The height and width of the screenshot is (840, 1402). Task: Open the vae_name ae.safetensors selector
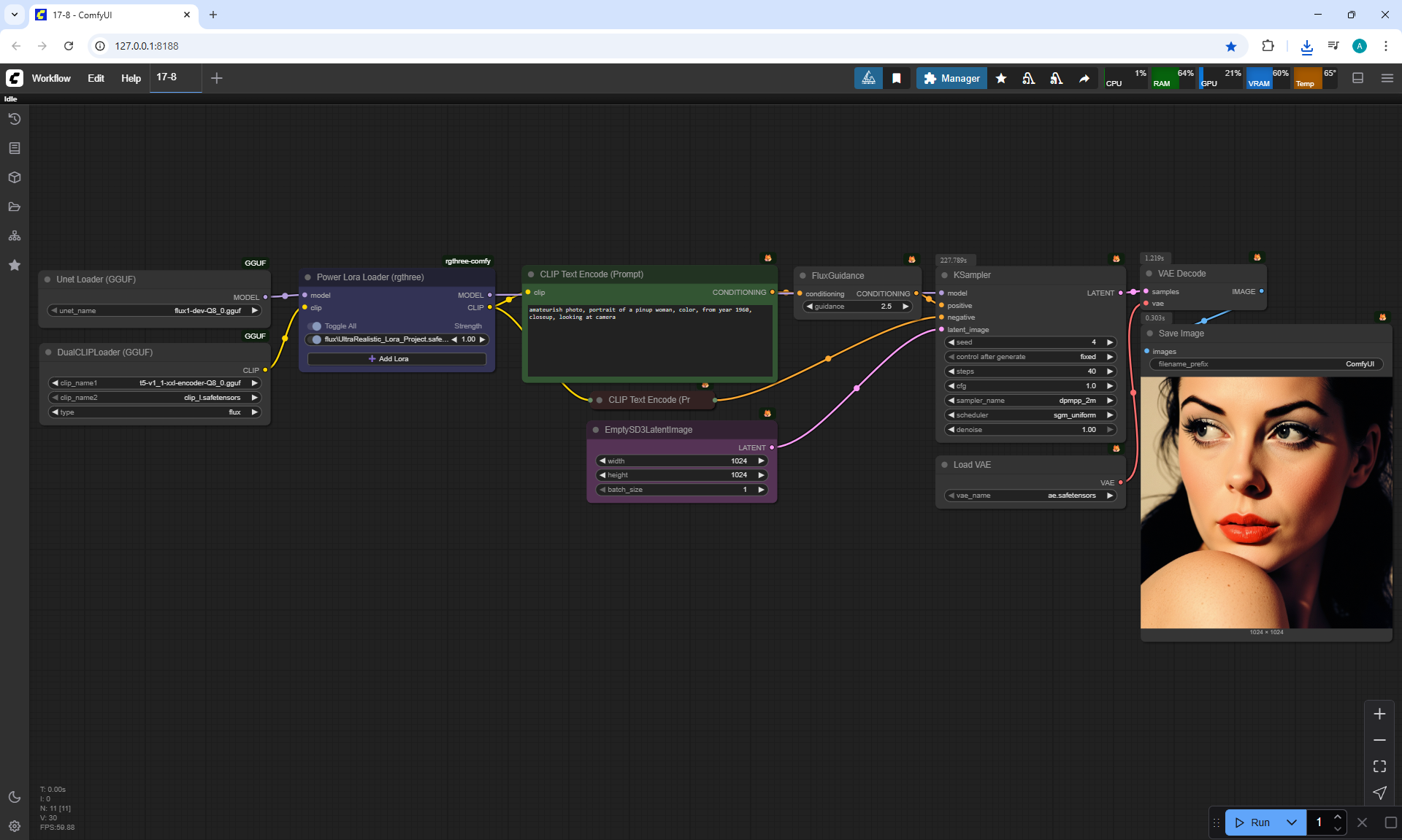click(1030, 496)
